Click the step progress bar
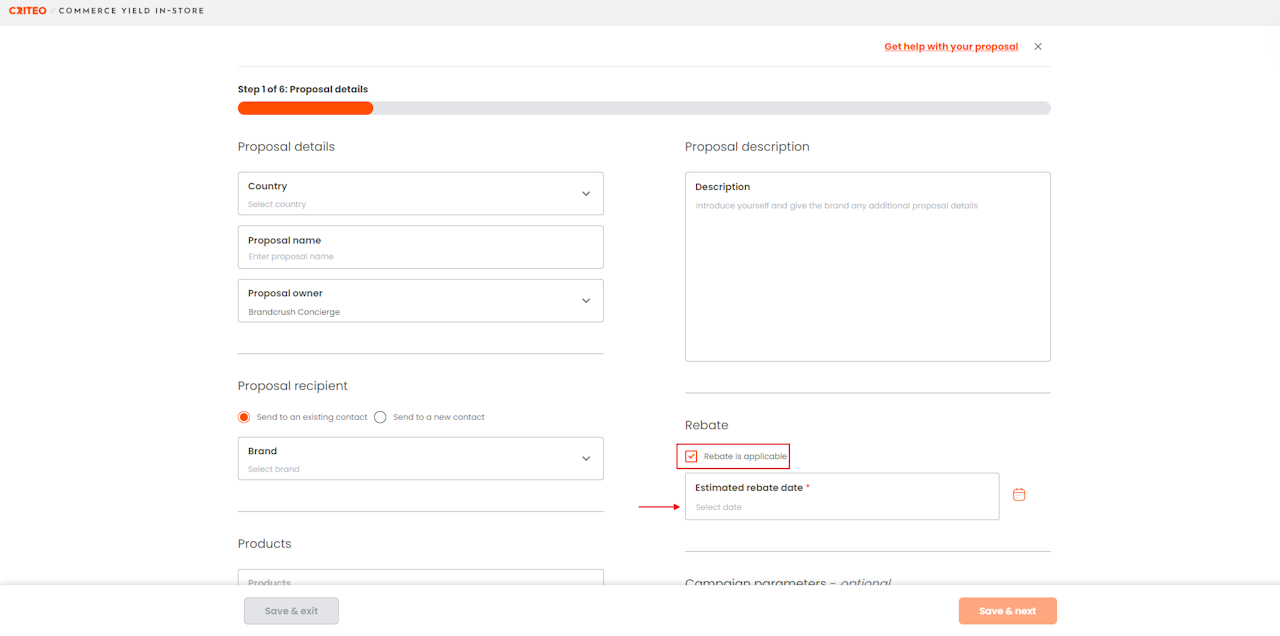 click(644, 108)
